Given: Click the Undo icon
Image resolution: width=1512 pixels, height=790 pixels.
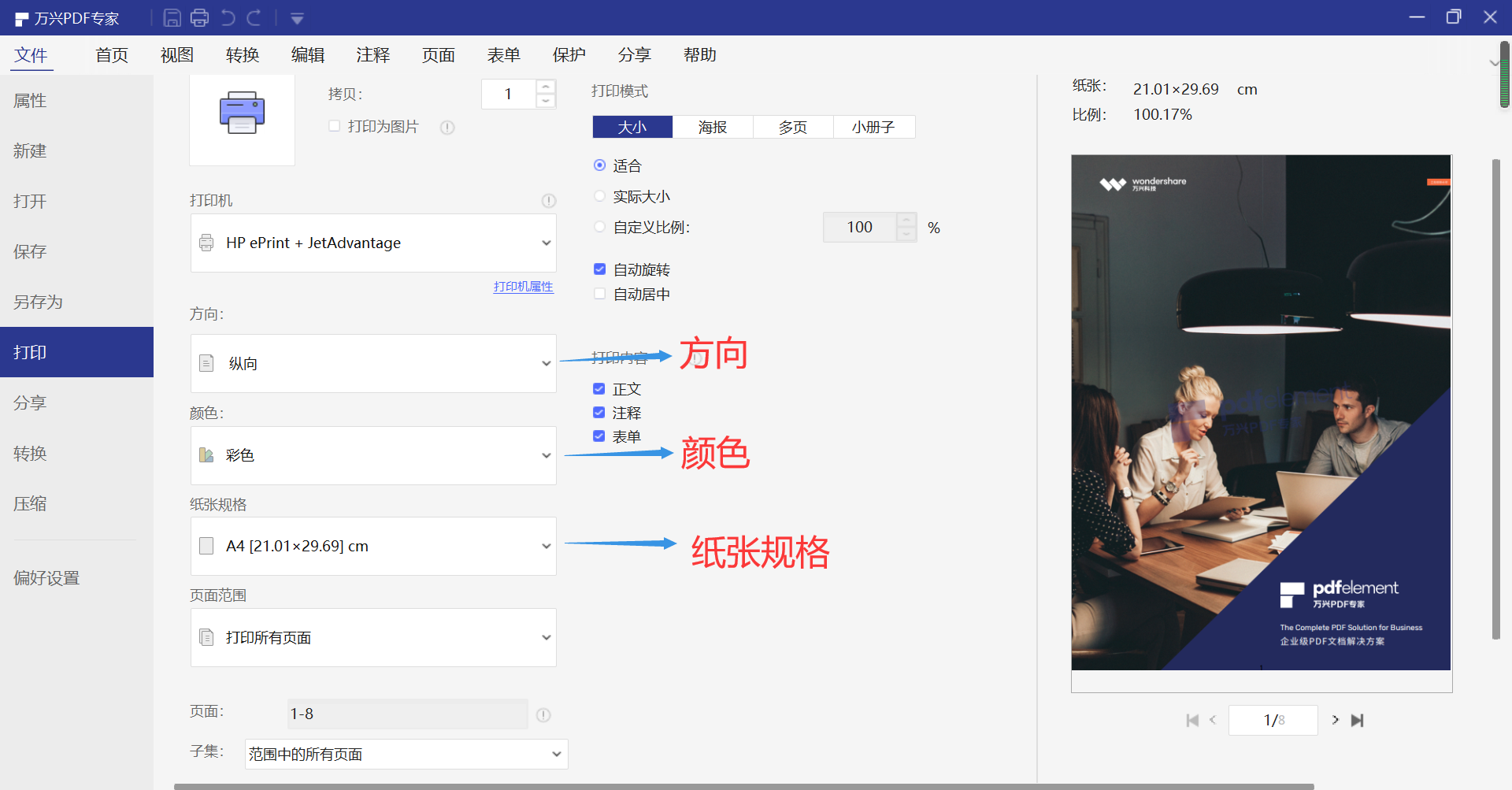Looking at the screenshot, I should click(228, 17).
